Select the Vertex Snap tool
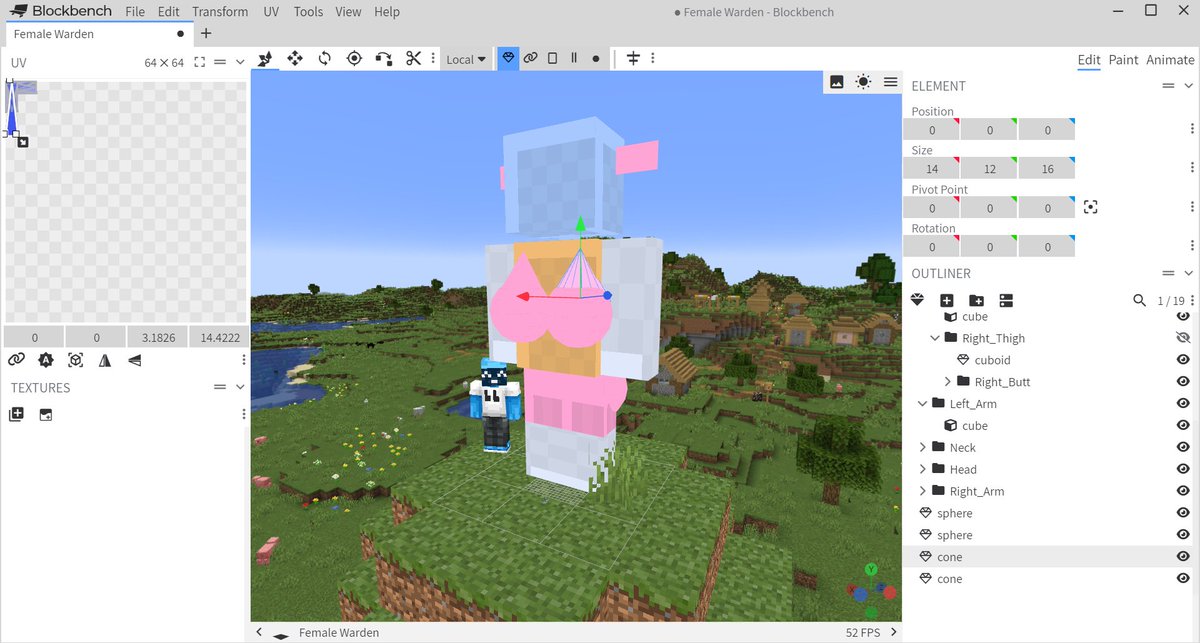Viewport: 1200px width, 643px height. tap(384, 59)
